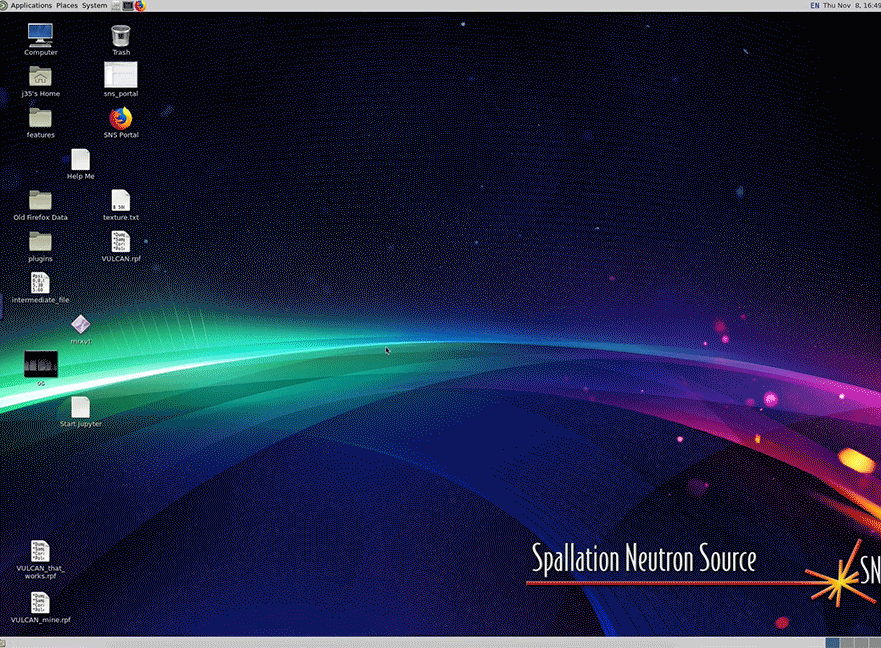Click the EN keyboard layout indicator
The width and height of the screenshot is (881, 648).
point(813,5)
